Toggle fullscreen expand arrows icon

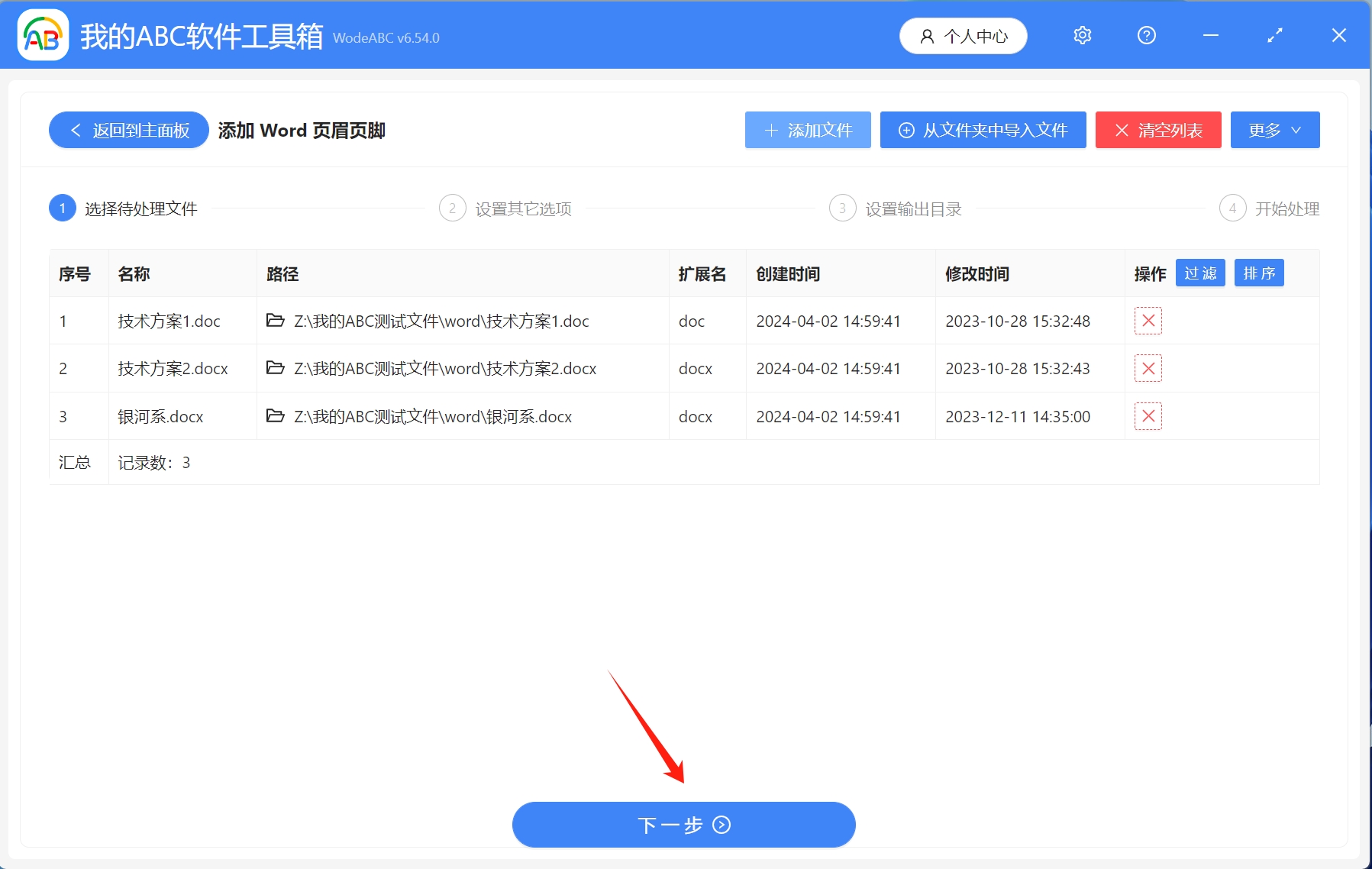pos(1274,35)
